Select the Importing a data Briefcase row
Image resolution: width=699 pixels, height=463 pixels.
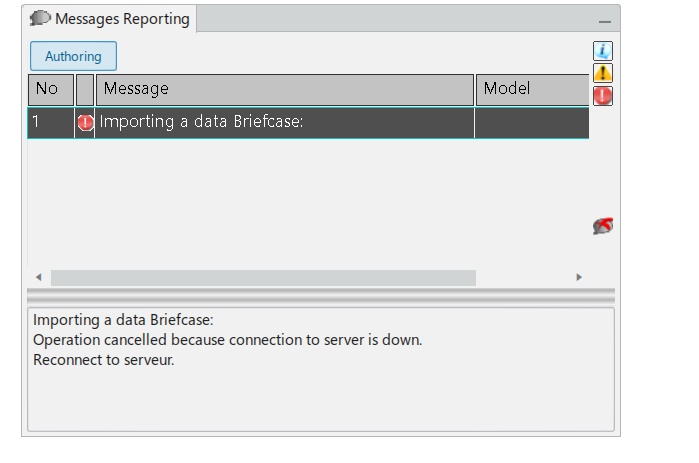(x=284, y=123)
